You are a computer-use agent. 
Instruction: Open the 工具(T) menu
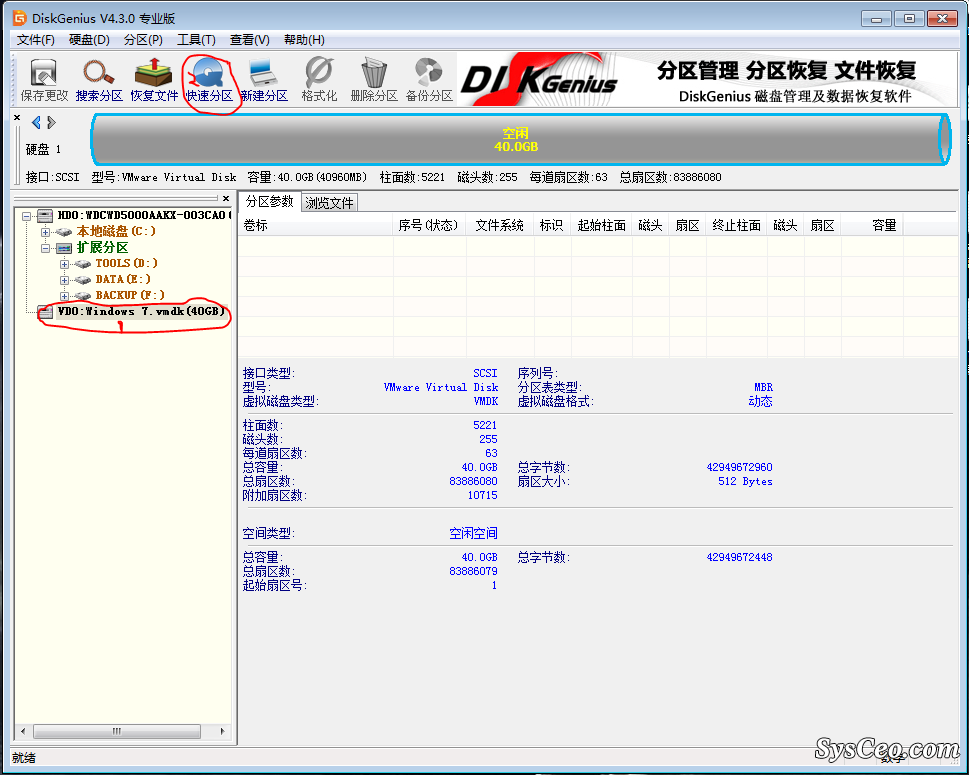click(x=197, y=40)
